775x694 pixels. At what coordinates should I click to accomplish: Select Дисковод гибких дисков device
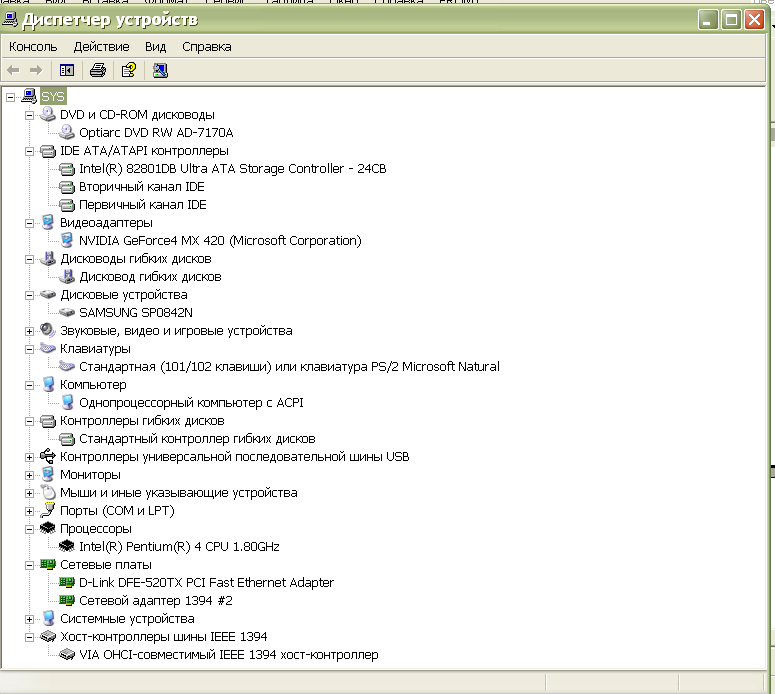(150, 276)
